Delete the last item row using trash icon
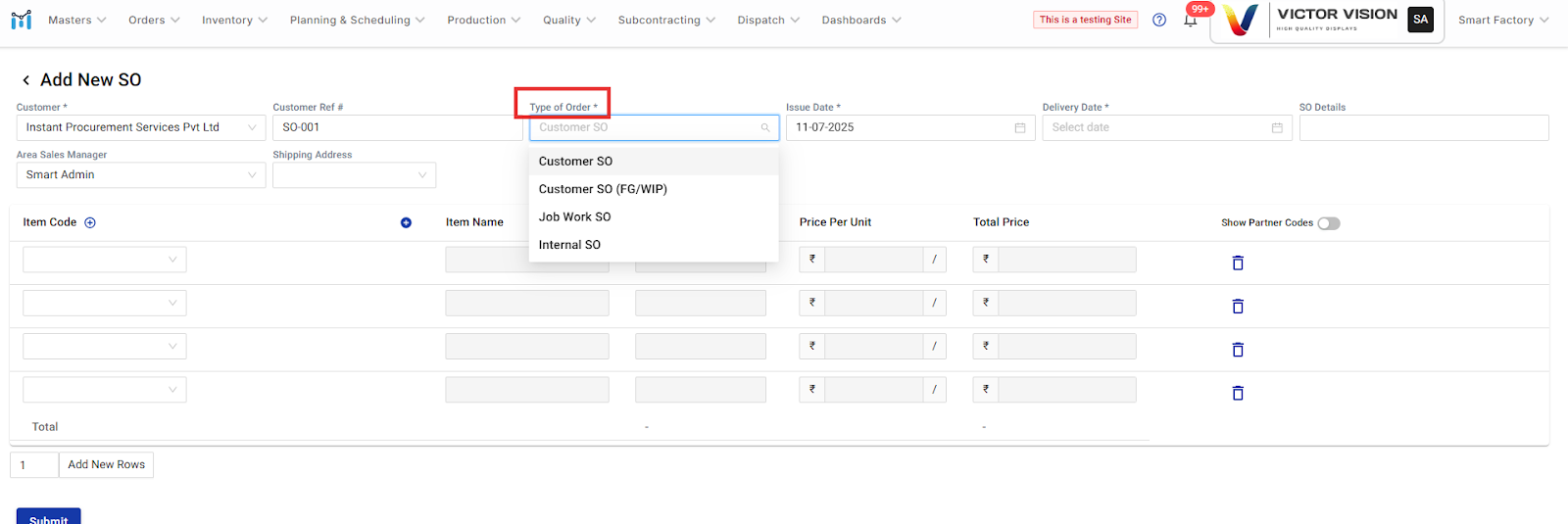This screenshot has width=1568, height=524. (x=1238, y=393)
